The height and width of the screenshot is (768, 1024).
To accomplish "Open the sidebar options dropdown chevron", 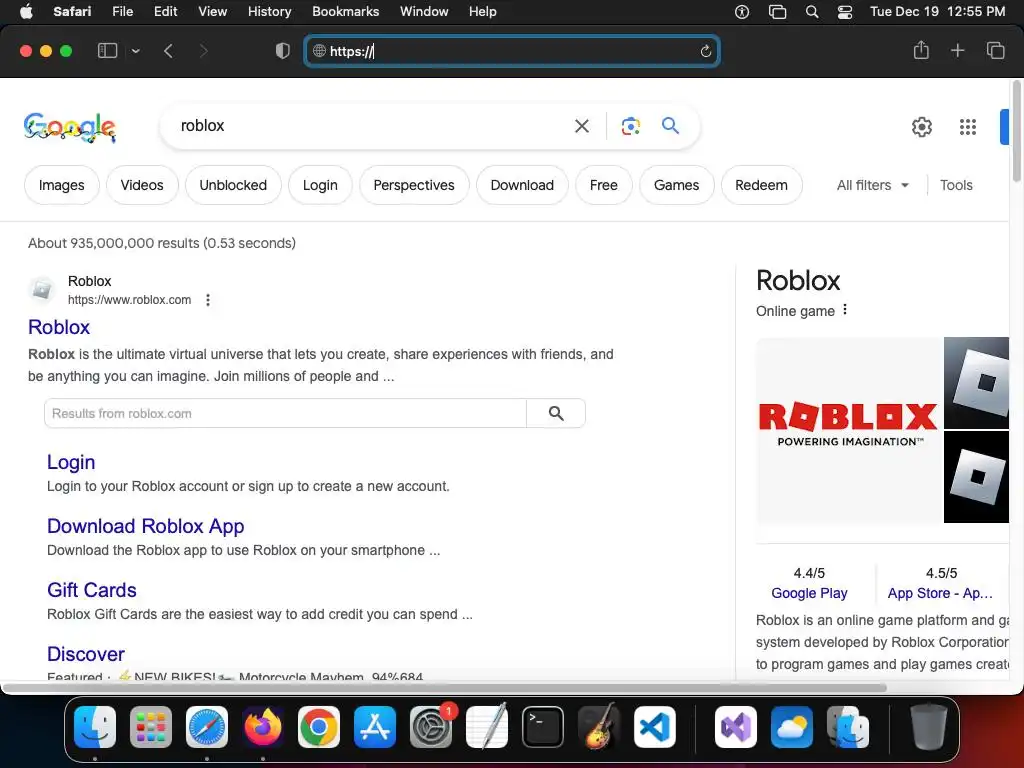I will (x=136, y=51).
